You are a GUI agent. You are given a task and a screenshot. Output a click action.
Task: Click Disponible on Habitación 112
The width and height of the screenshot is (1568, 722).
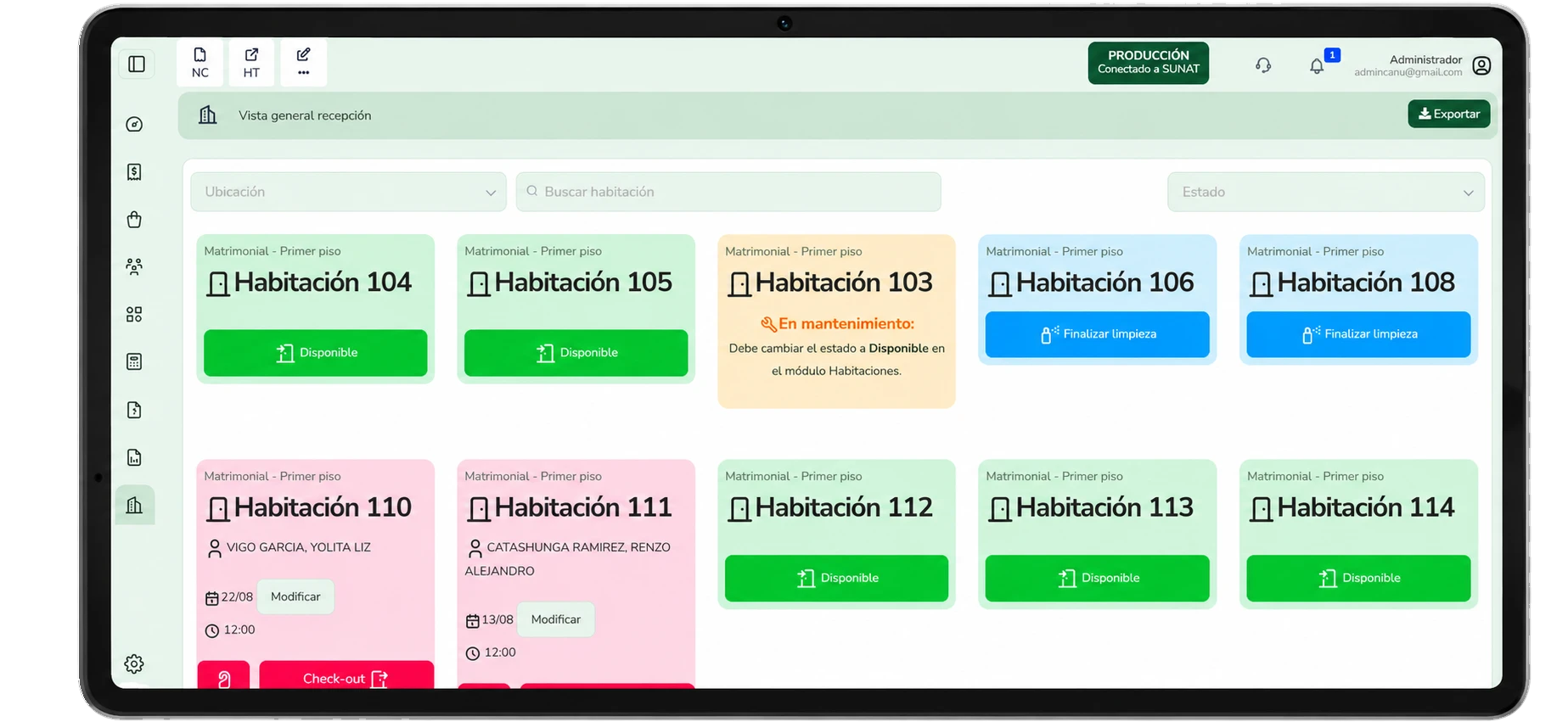pos(836,579)
